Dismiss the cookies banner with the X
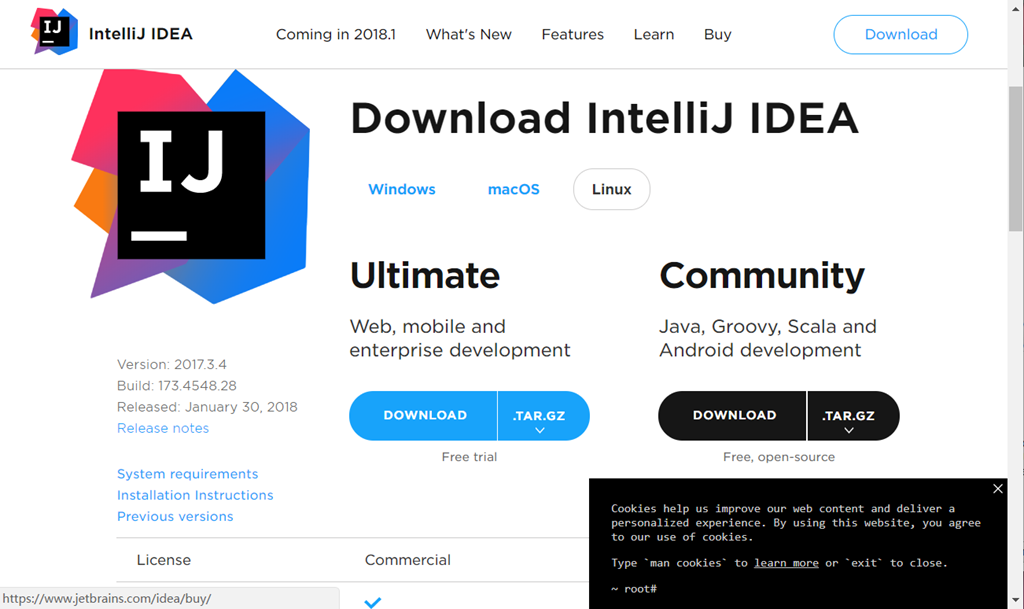The height and width of the screenshot is (609, 1024). point(997,488)
